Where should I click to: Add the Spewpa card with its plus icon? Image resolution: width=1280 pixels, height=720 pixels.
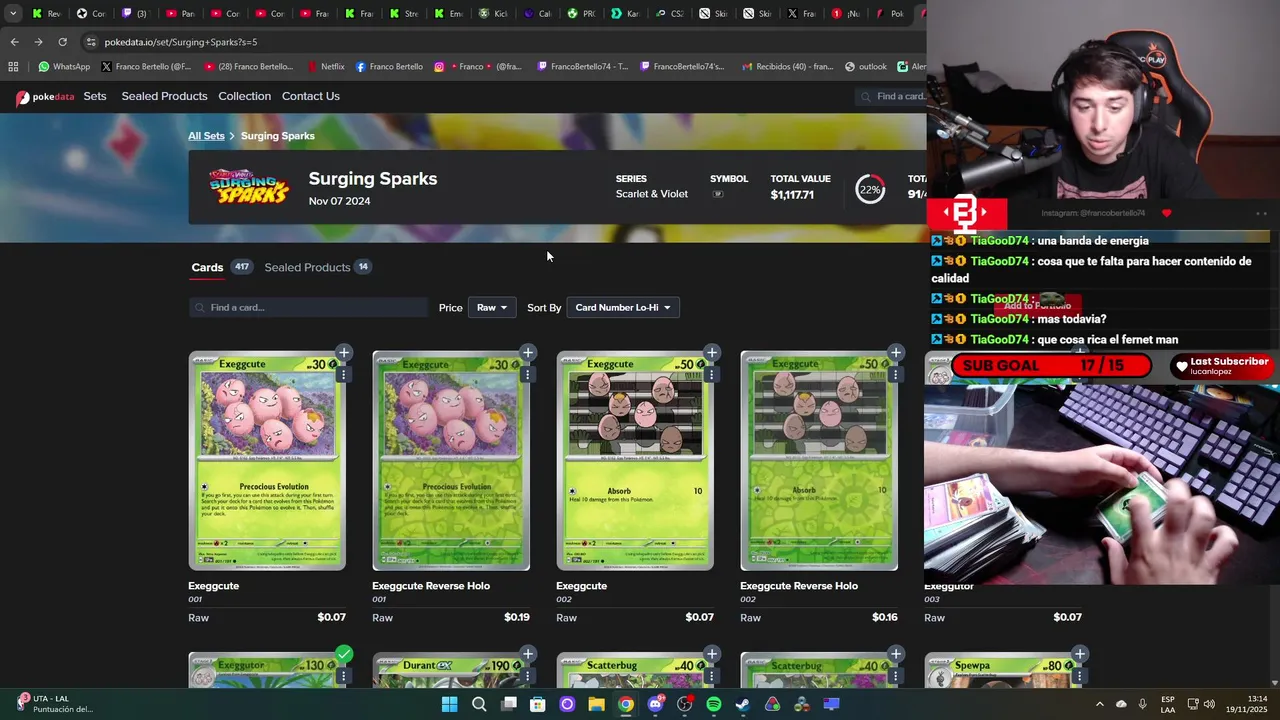[x=1079, y=654]
